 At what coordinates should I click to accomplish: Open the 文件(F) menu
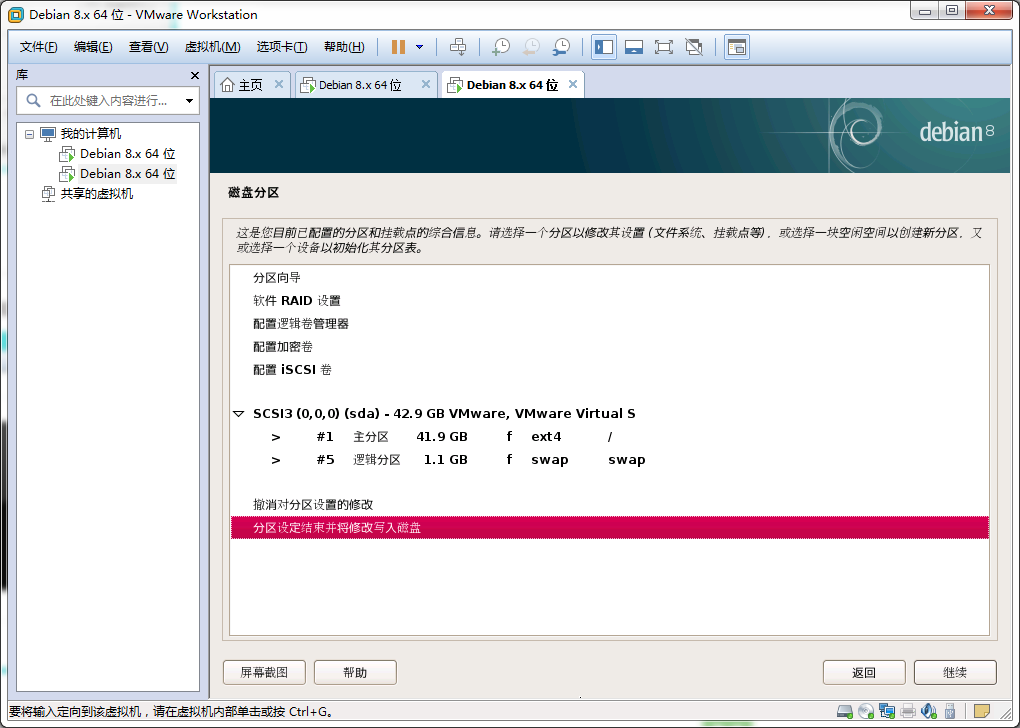click(38, 47)
